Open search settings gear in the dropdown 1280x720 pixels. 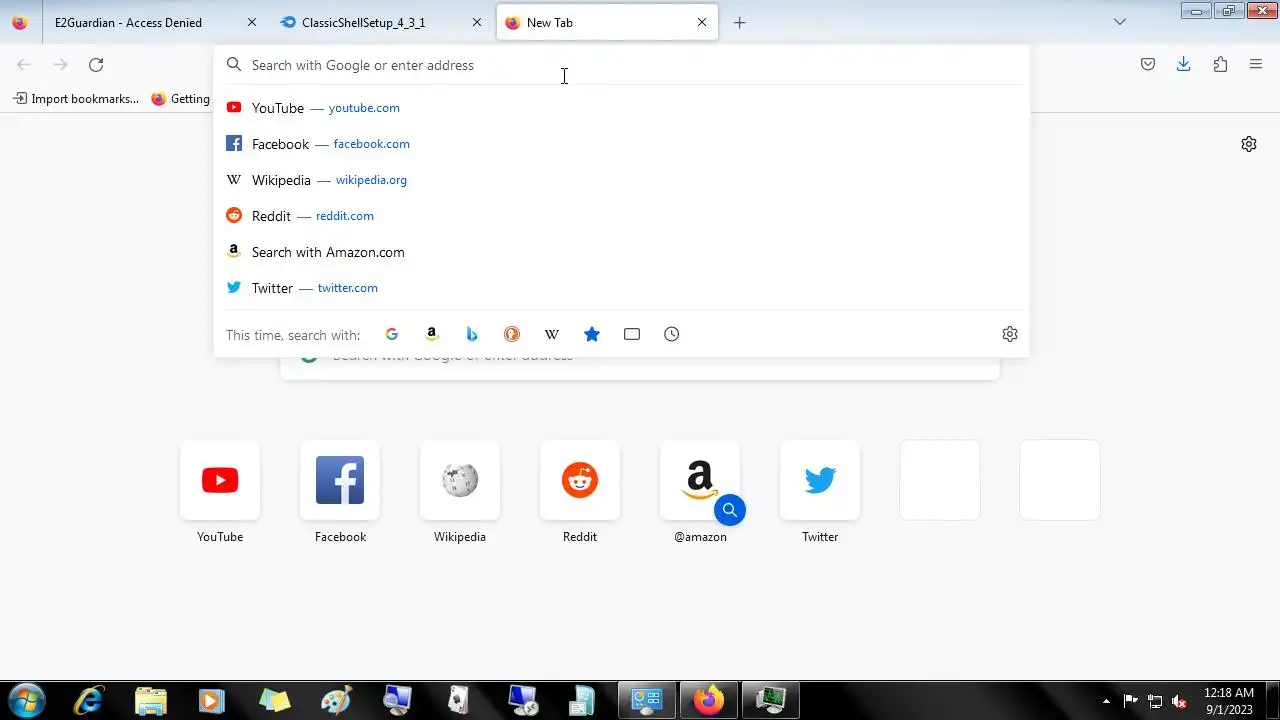tap(1010, 334)
